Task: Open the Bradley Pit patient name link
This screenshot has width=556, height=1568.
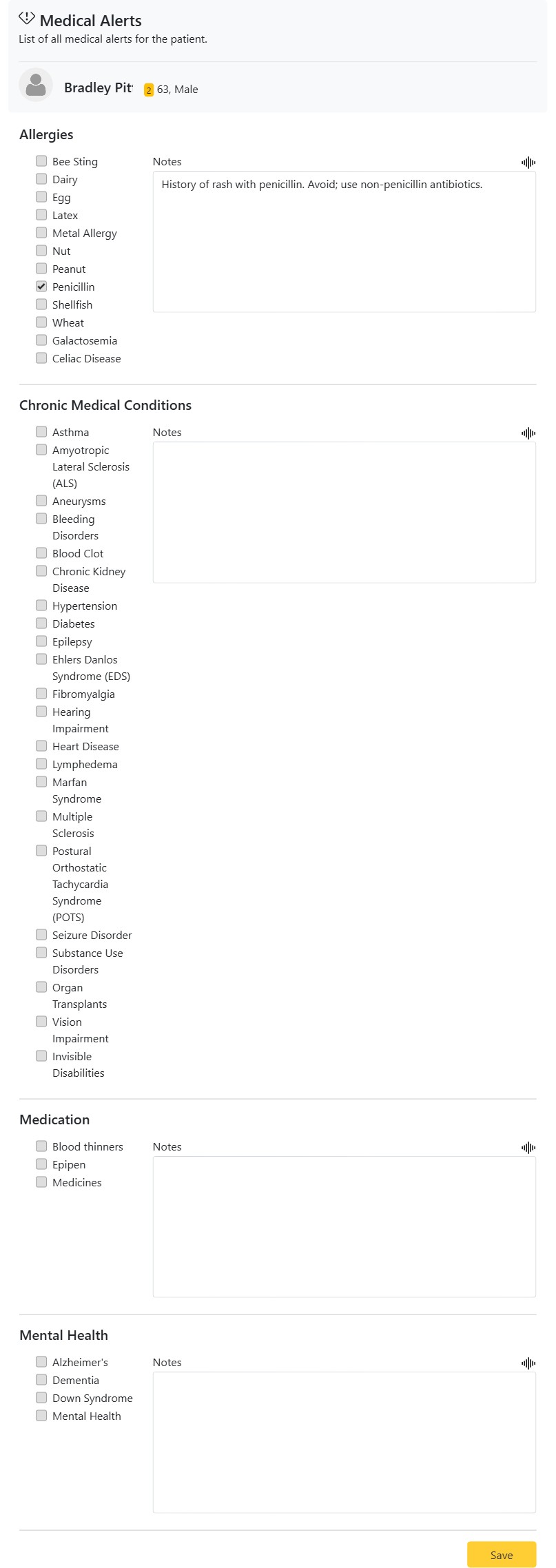Action: (98, 87)
